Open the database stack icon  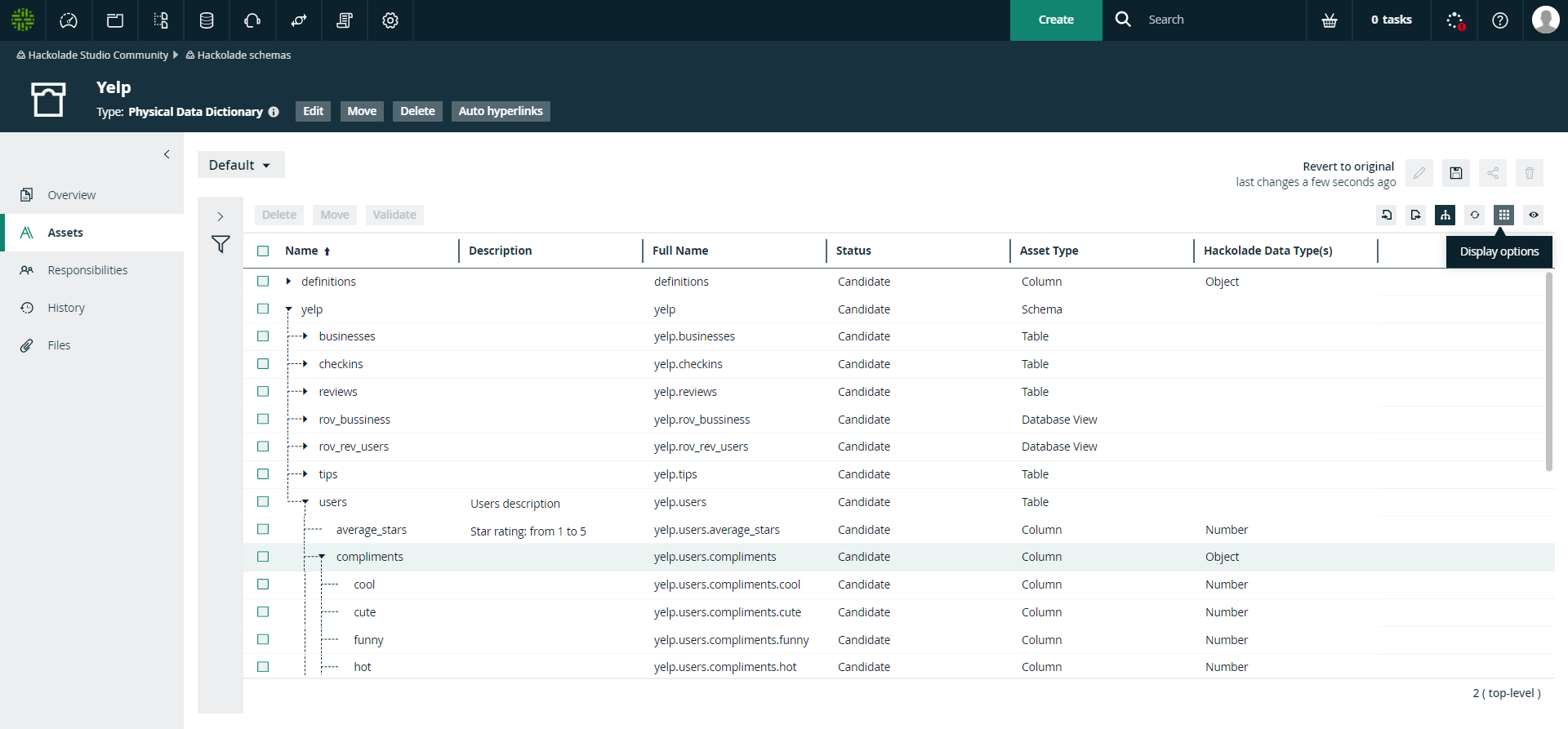207,20
